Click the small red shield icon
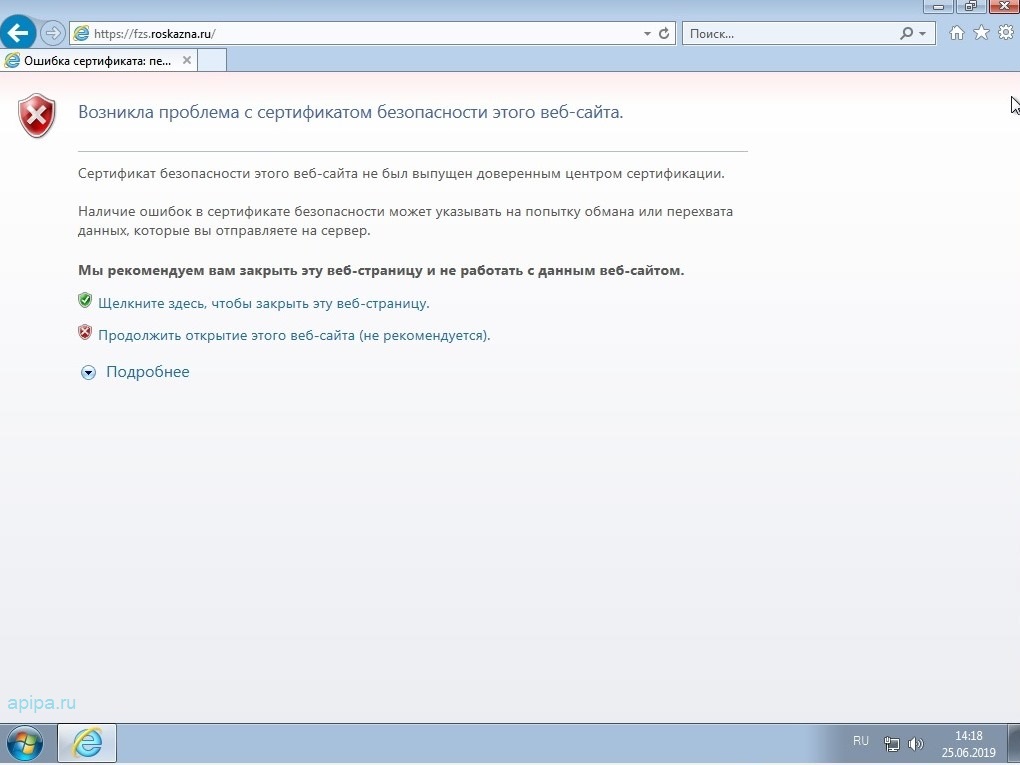 85,332
